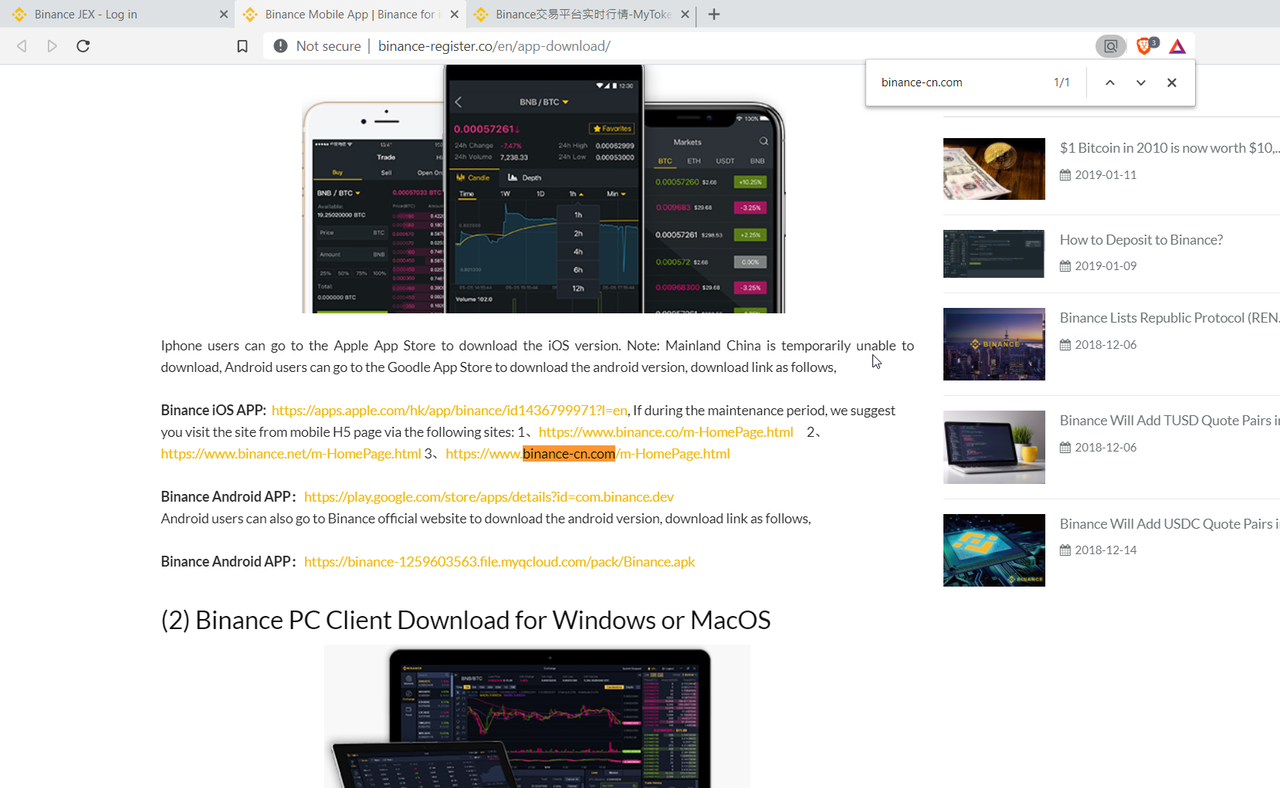The height and width of the screenshot is (788, 1280).
Task: Close the Binance Mobile App tab
Action: click(455, 15)
